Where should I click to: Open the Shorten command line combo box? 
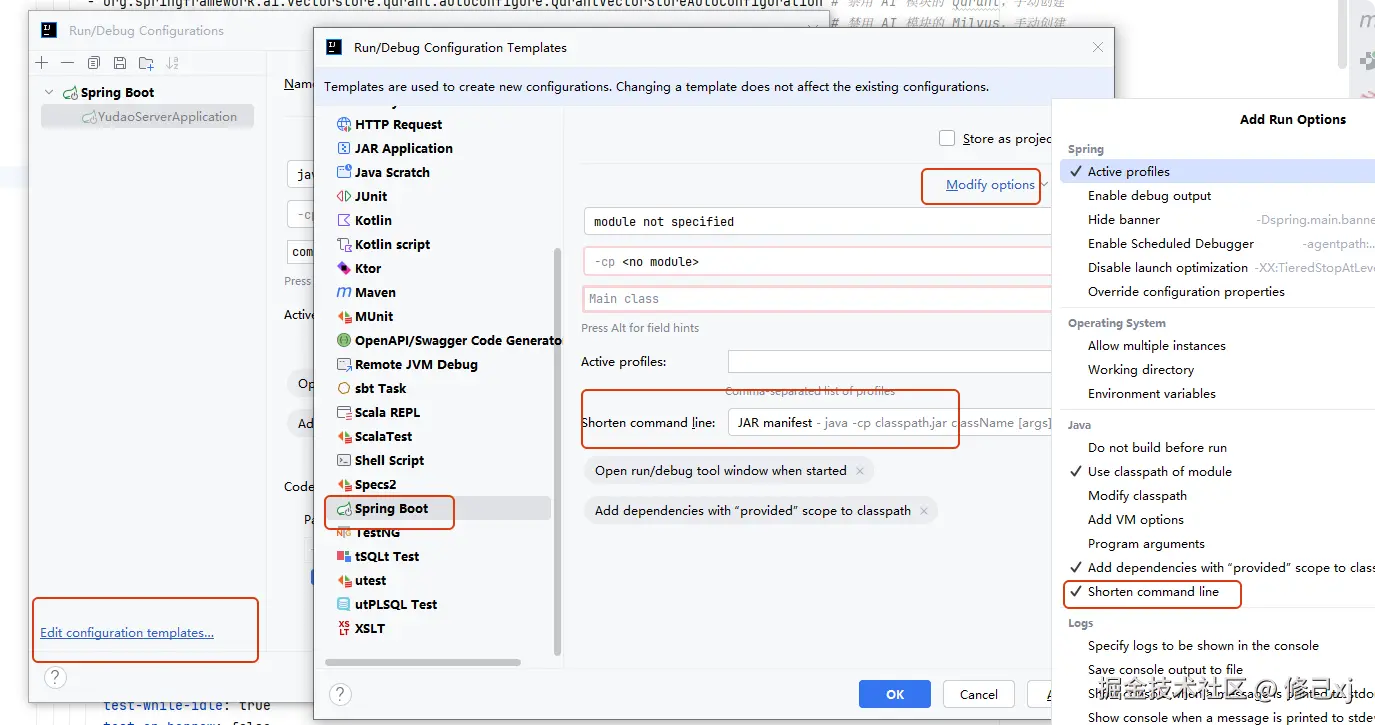(x=890, y=423)
